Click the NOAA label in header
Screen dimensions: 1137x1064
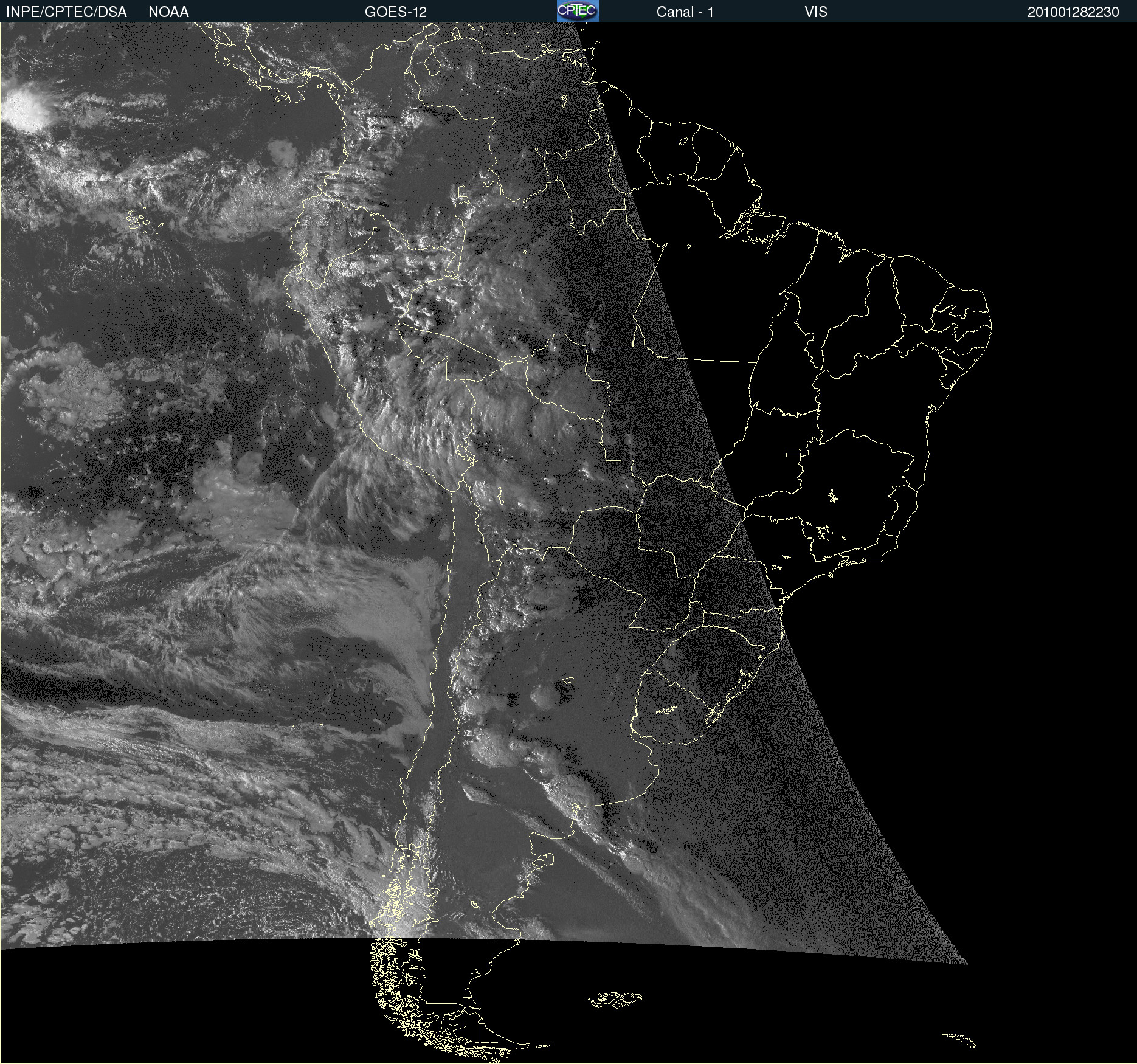tap(168, 12)
